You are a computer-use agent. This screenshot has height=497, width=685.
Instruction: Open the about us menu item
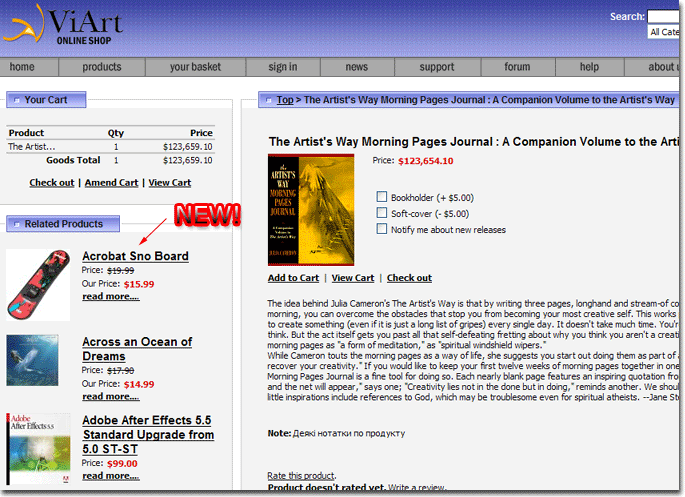(652, 67)
